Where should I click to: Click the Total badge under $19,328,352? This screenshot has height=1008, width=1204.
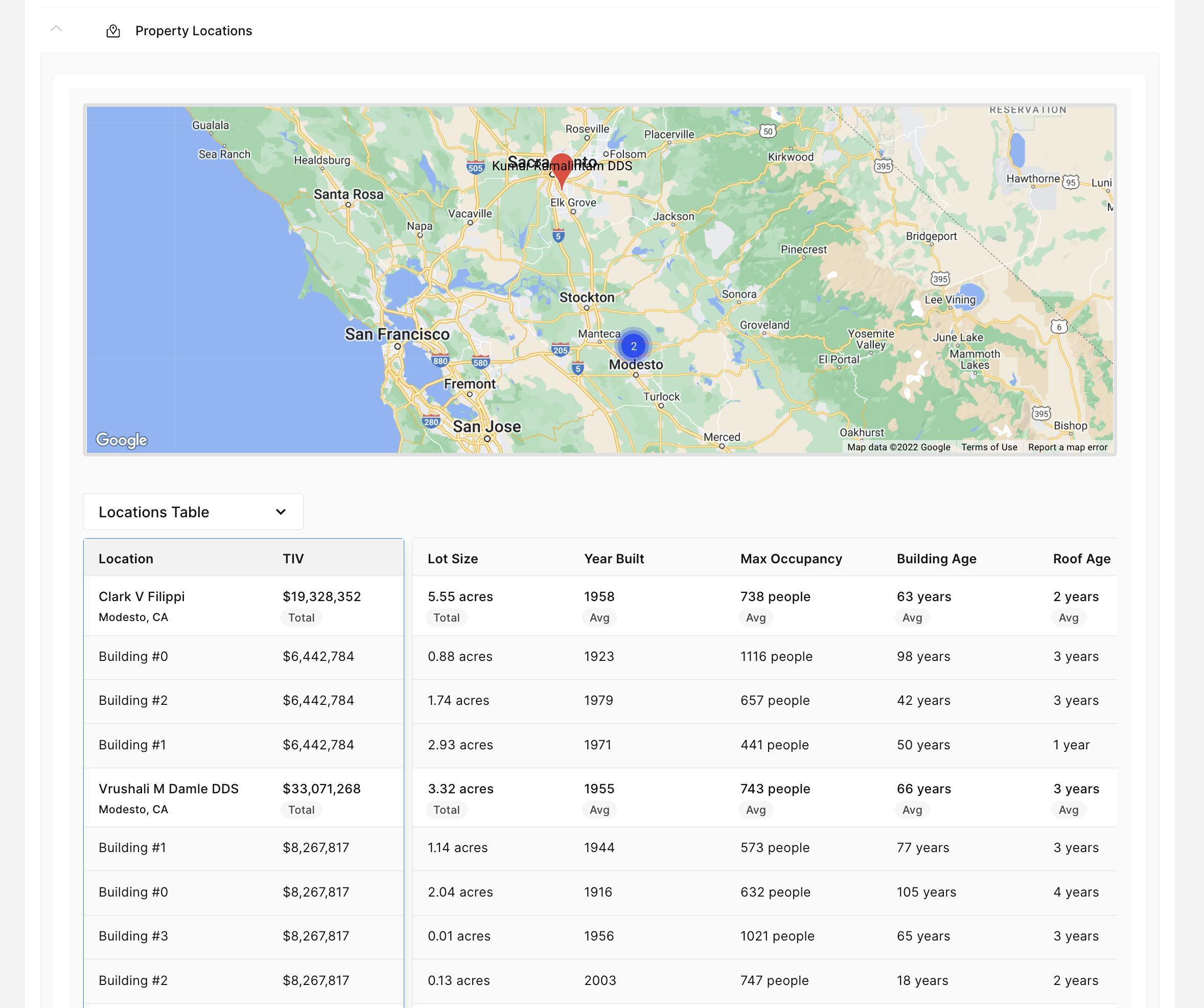click(x=301, y=617)
